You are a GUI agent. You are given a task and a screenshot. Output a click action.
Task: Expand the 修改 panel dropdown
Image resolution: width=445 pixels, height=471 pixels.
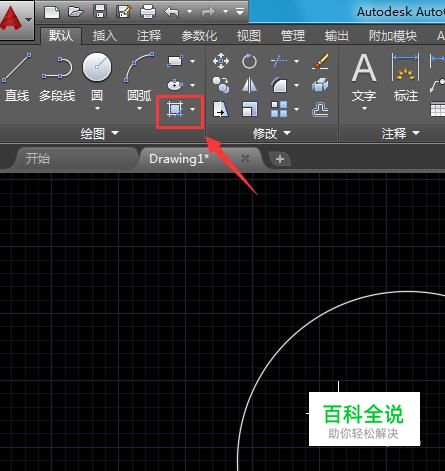pyautogui.click(x=272, y=134)
